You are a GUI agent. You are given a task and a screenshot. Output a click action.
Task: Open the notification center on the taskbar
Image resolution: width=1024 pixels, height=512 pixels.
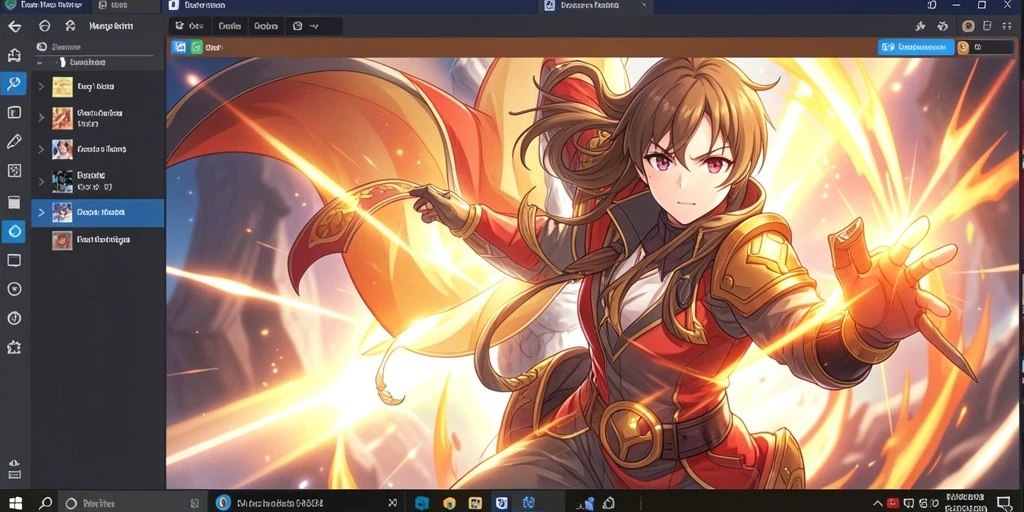1004,502
